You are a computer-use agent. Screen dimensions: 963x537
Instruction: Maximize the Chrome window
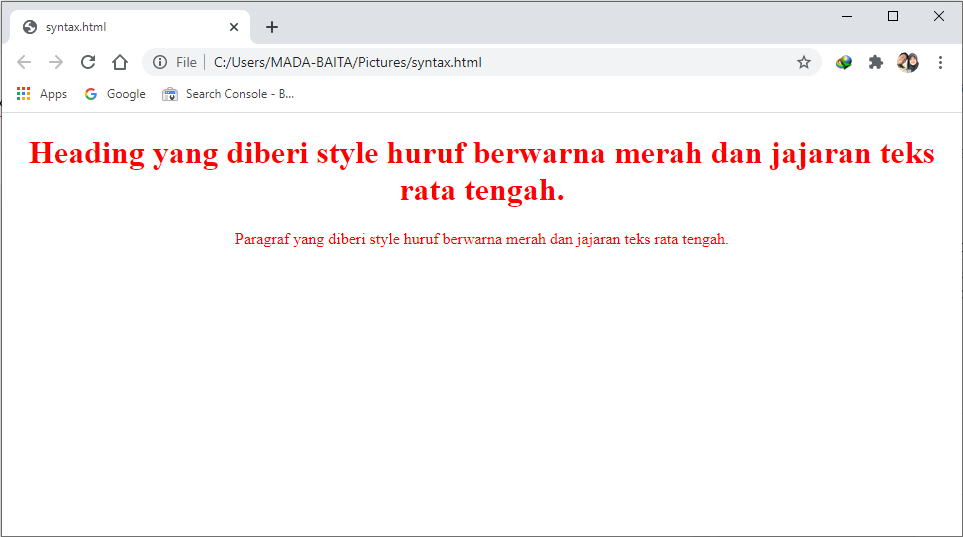click(893, 17)
